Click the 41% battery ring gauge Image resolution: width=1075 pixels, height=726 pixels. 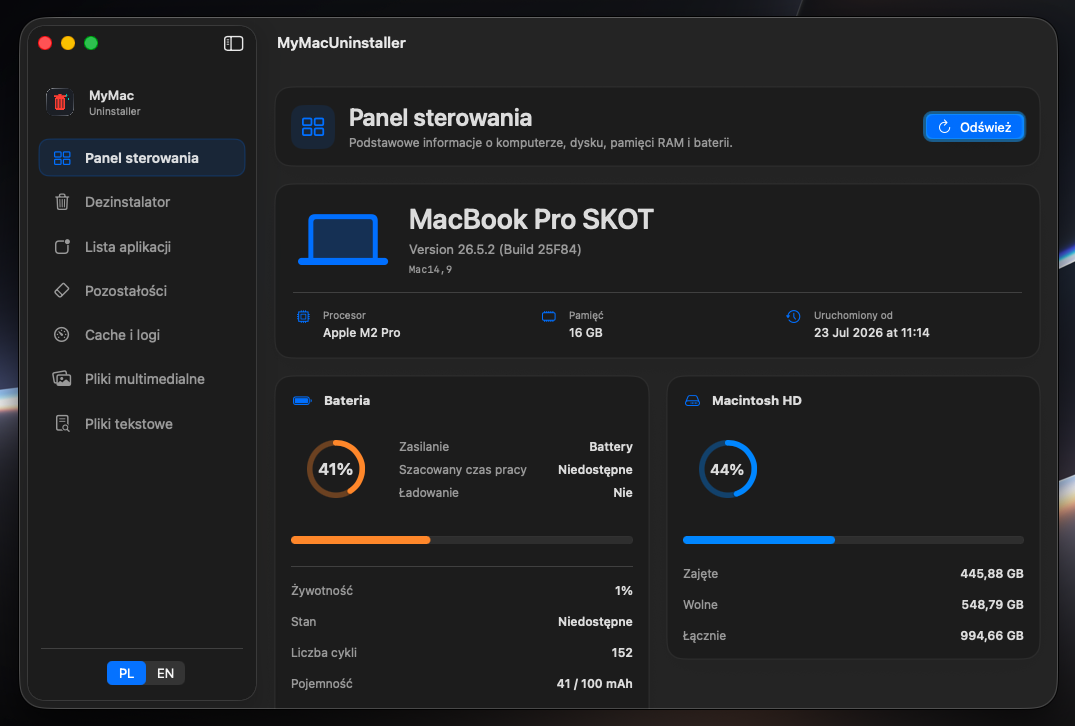click(x=336, y=469)
